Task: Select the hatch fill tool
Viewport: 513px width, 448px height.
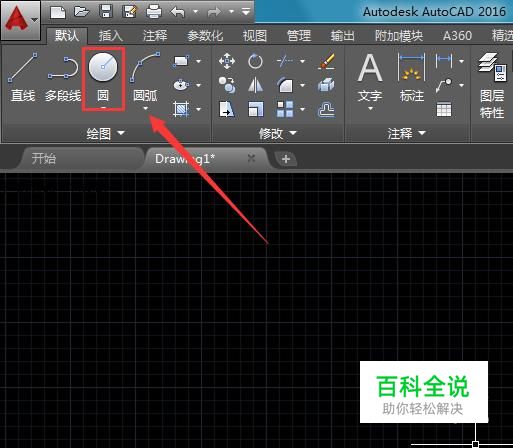Action: [x=181, y=109]
